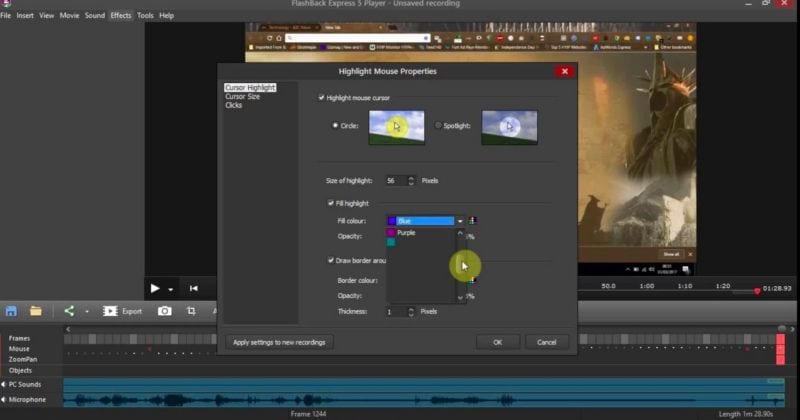Click the Save disk icon in toolbar
Viewport: 800px width, 420px height.
click(x=11, y=311)
